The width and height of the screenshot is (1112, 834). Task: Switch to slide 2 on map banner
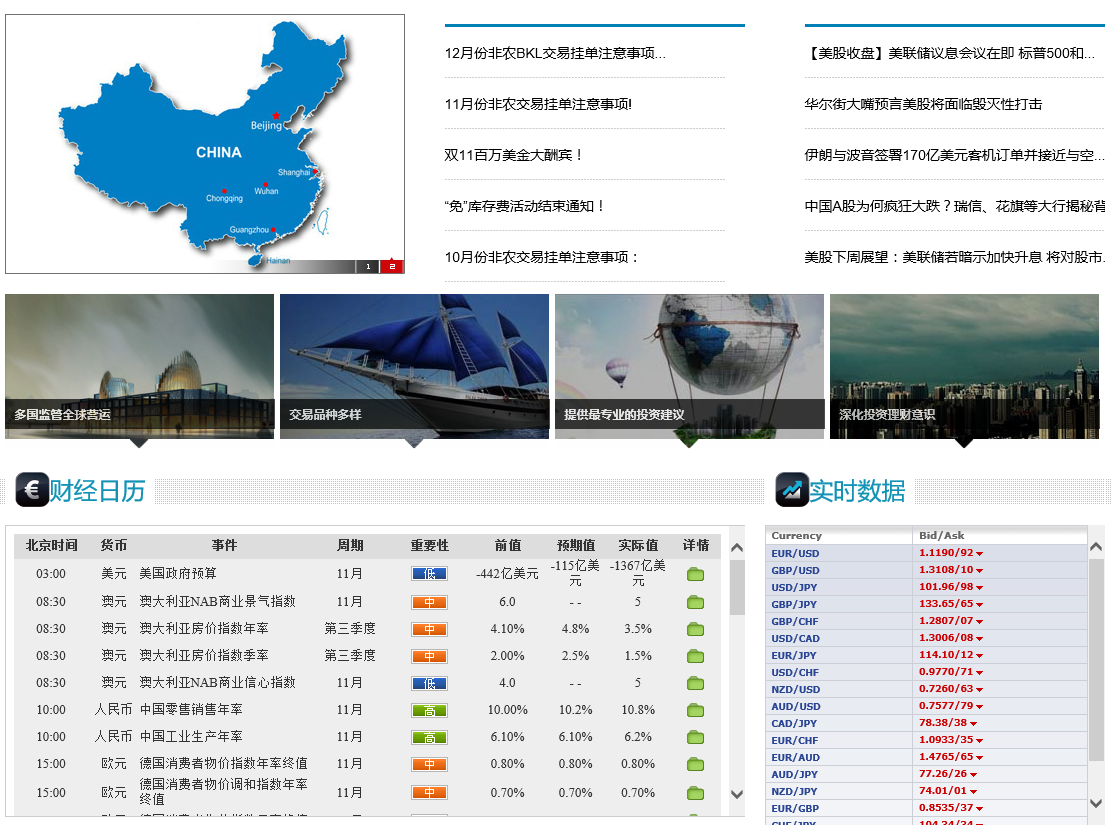[x=391, y=267]
